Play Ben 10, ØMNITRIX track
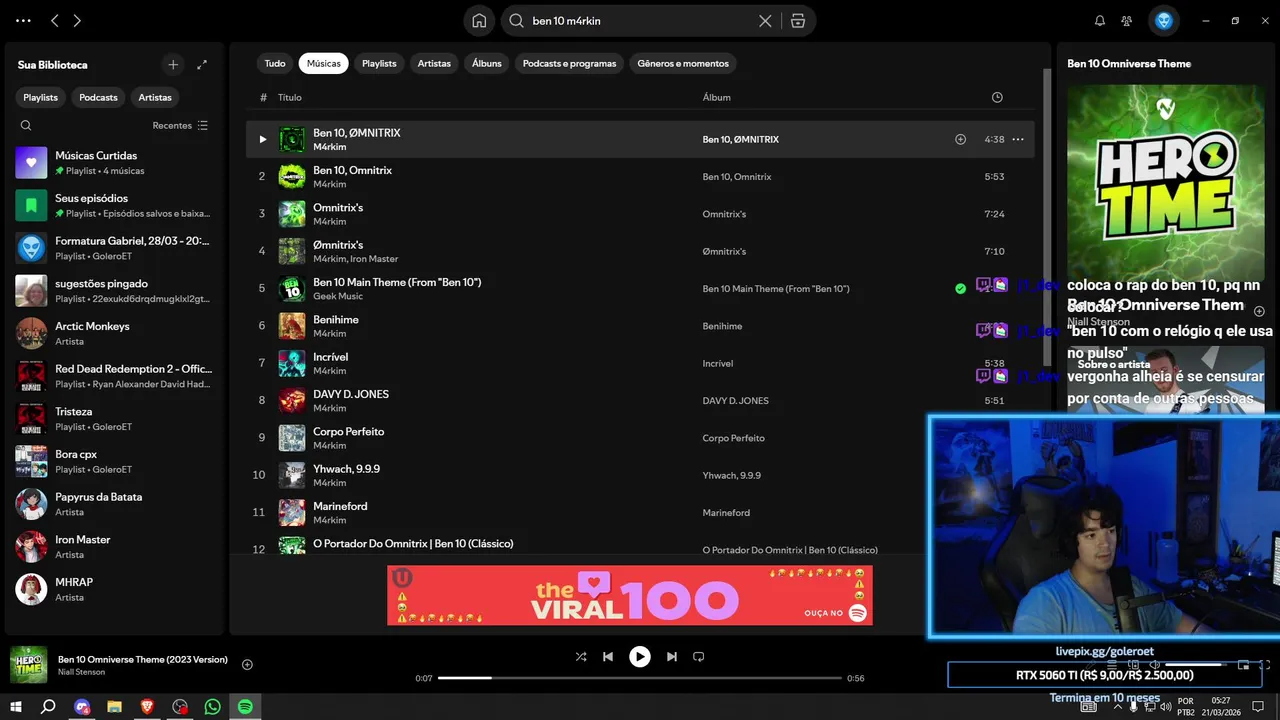Screen dimensions: 1280x720 tap(263, 139)
